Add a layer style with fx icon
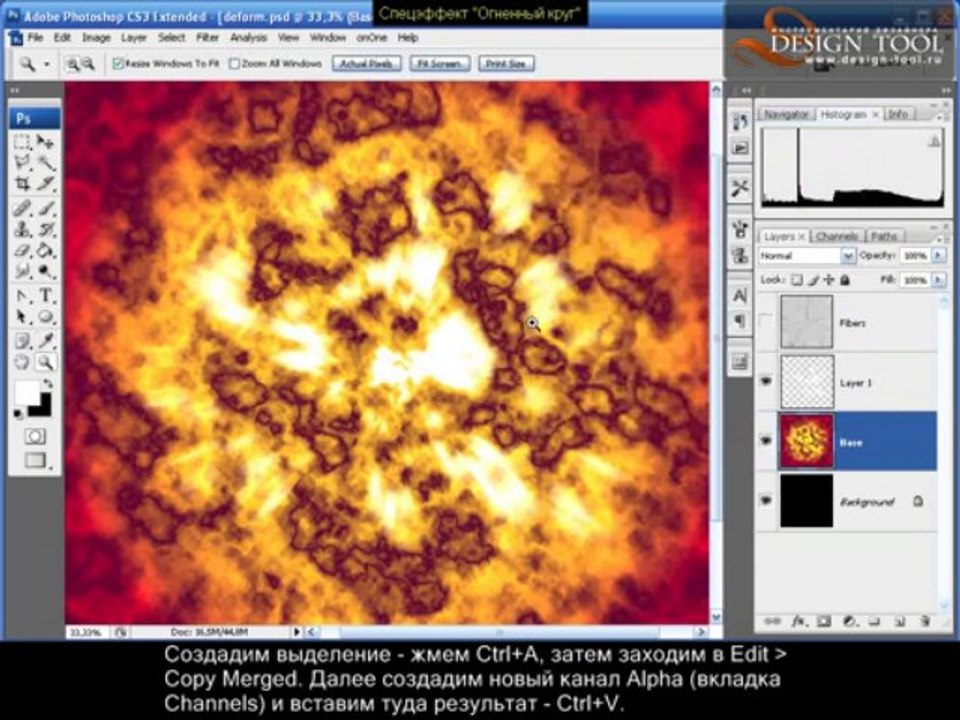 pos(798,621)
